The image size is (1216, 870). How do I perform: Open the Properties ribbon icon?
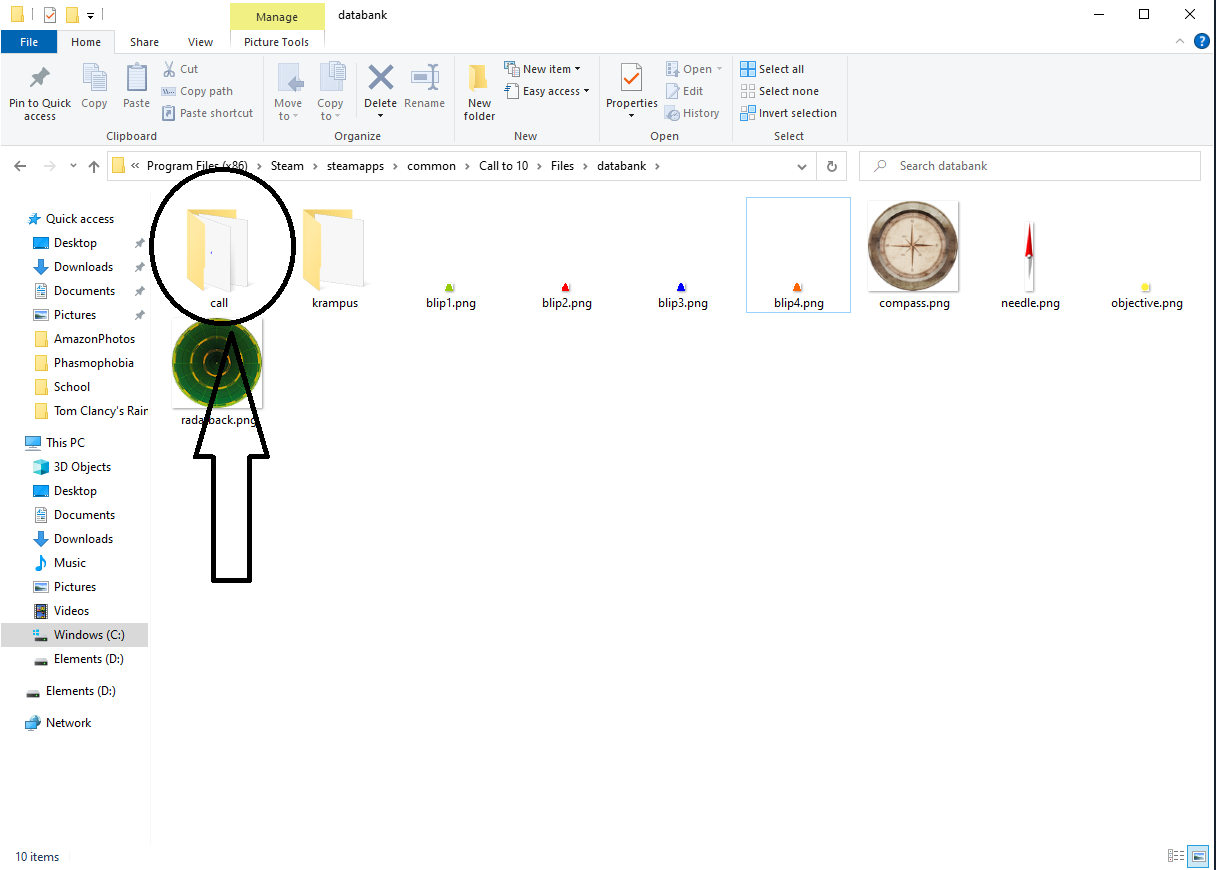(631, 80)
